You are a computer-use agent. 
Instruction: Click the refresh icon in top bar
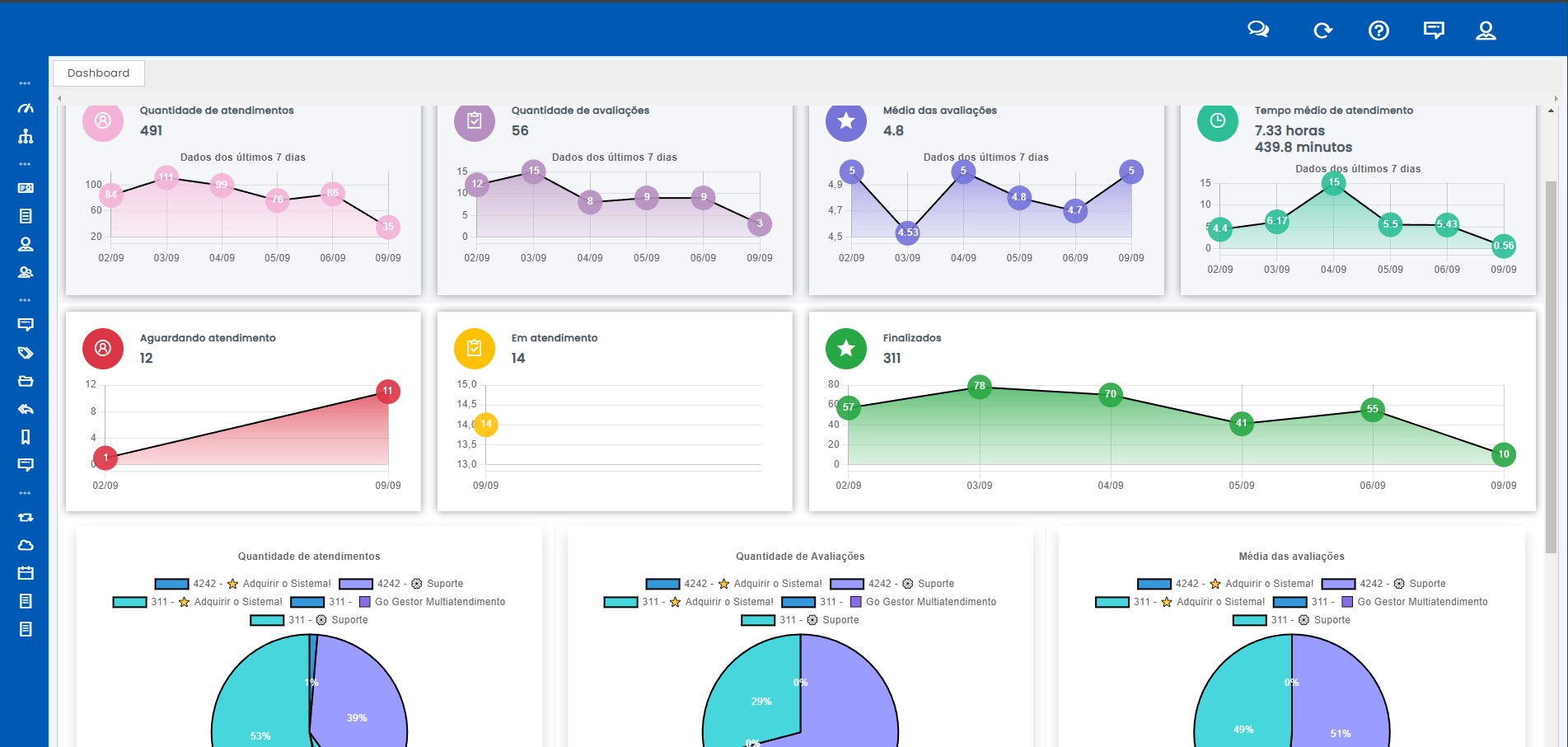coord(1322,31)
